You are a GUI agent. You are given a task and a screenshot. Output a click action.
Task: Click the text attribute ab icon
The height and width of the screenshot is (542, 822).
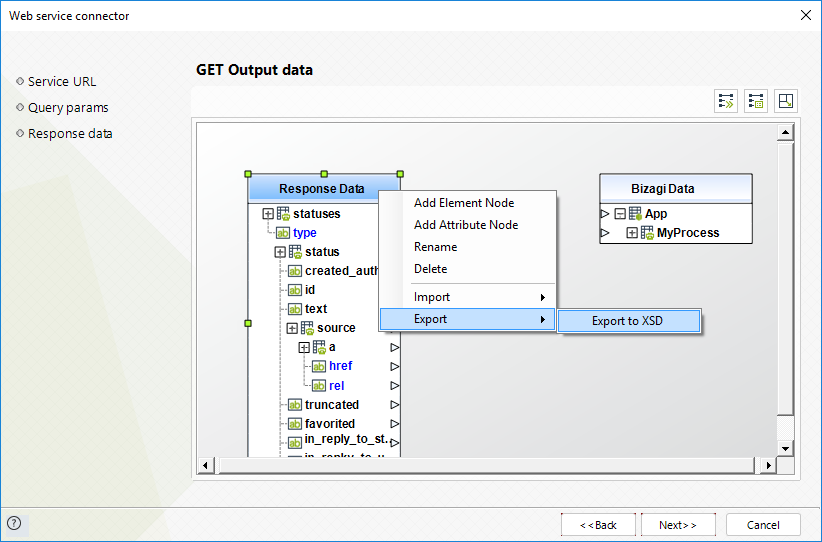(x=295, y=309)
